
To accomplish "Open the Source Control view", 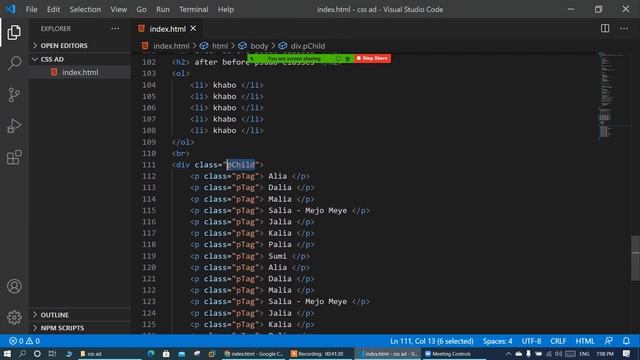I will (x=14, y=95).
